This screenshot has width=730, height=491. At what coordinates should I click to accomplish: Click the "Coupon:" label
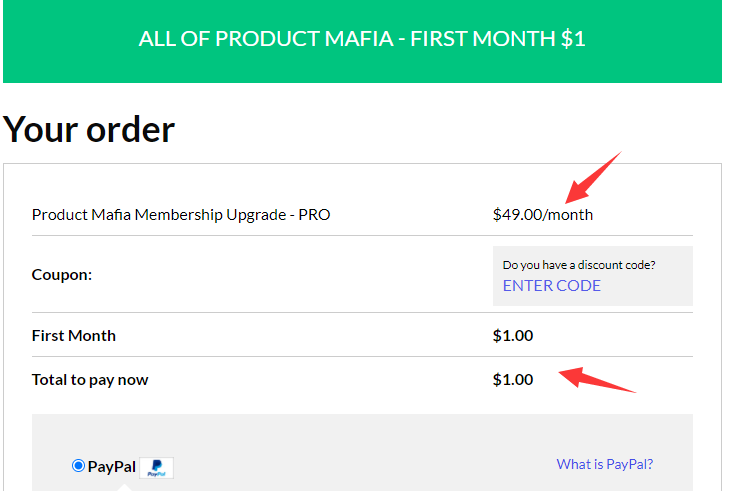point(62,274)
